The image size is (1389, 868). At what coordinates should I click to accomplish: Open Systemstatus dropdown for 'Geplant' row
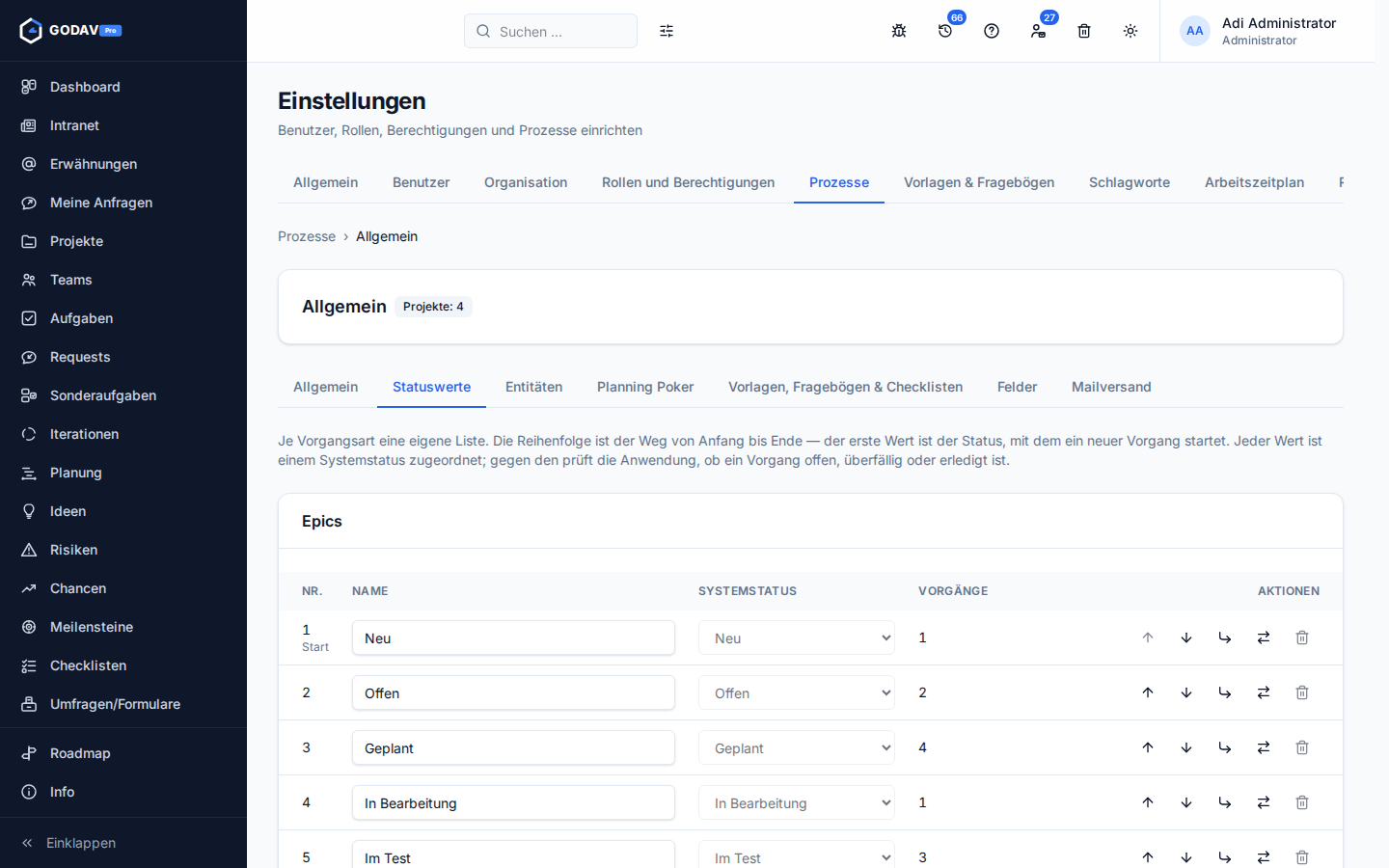point(797,747)
